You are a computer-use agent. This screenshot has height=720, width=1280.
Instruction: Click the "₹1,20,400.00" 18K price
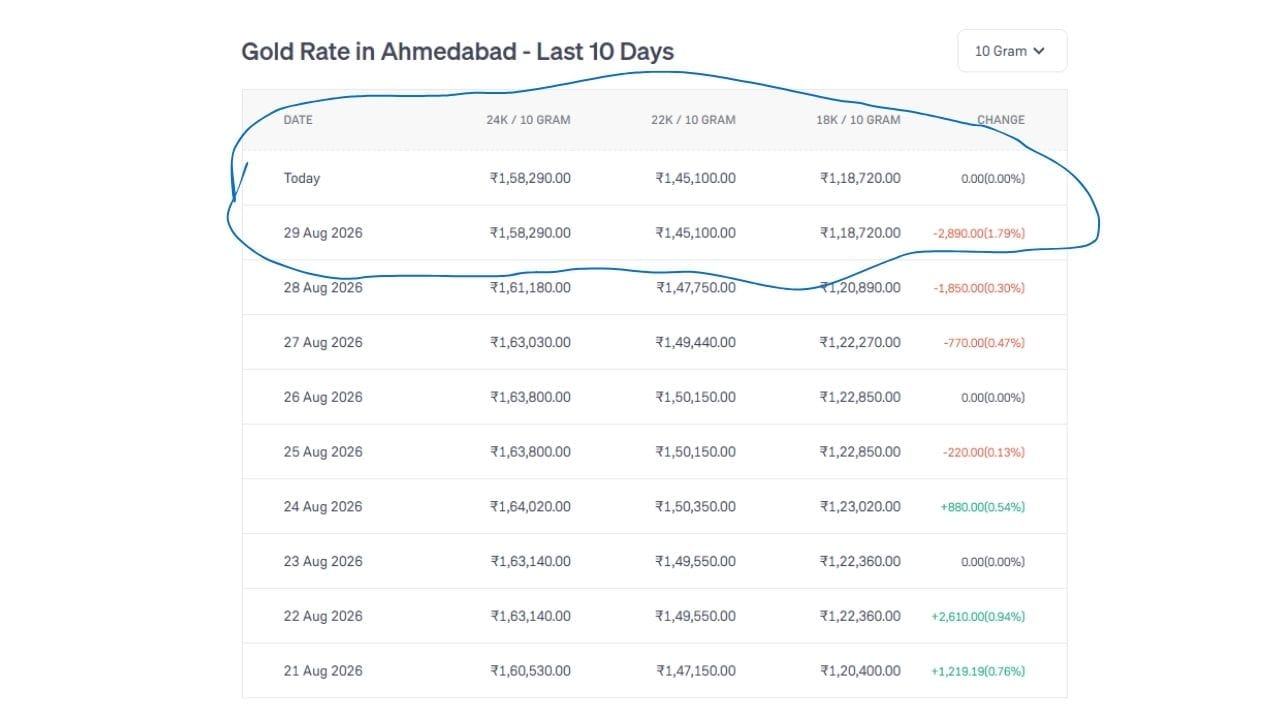[x=860, y=671]
